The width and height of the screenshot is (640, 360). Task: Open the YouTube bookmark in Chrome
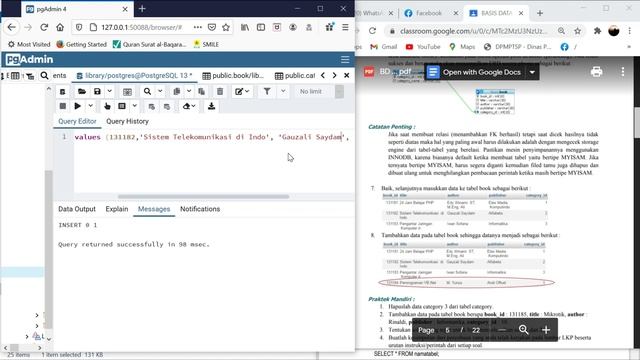[423, 47]
